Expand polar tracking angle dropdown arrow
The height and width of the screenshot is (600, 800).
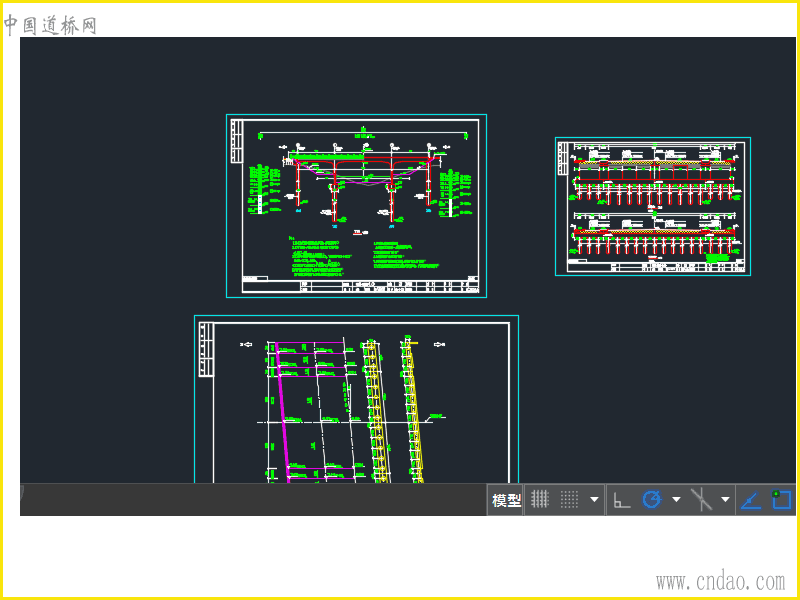tap(677, 500)
